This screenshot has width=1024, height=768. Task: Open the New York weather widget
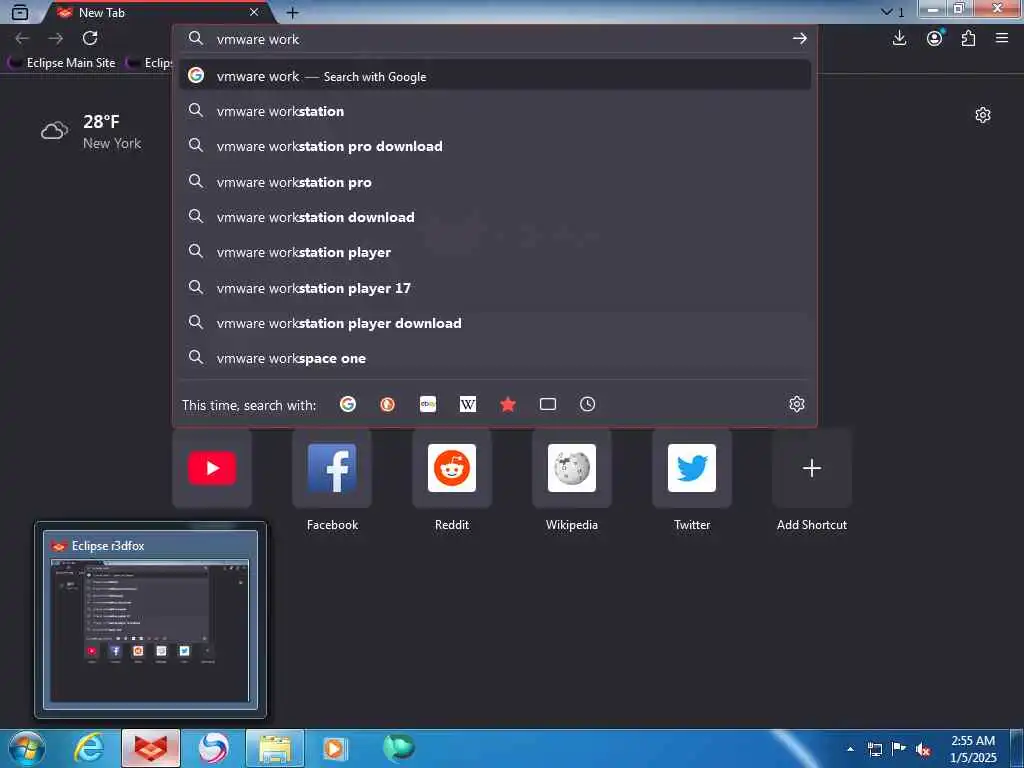91,131
